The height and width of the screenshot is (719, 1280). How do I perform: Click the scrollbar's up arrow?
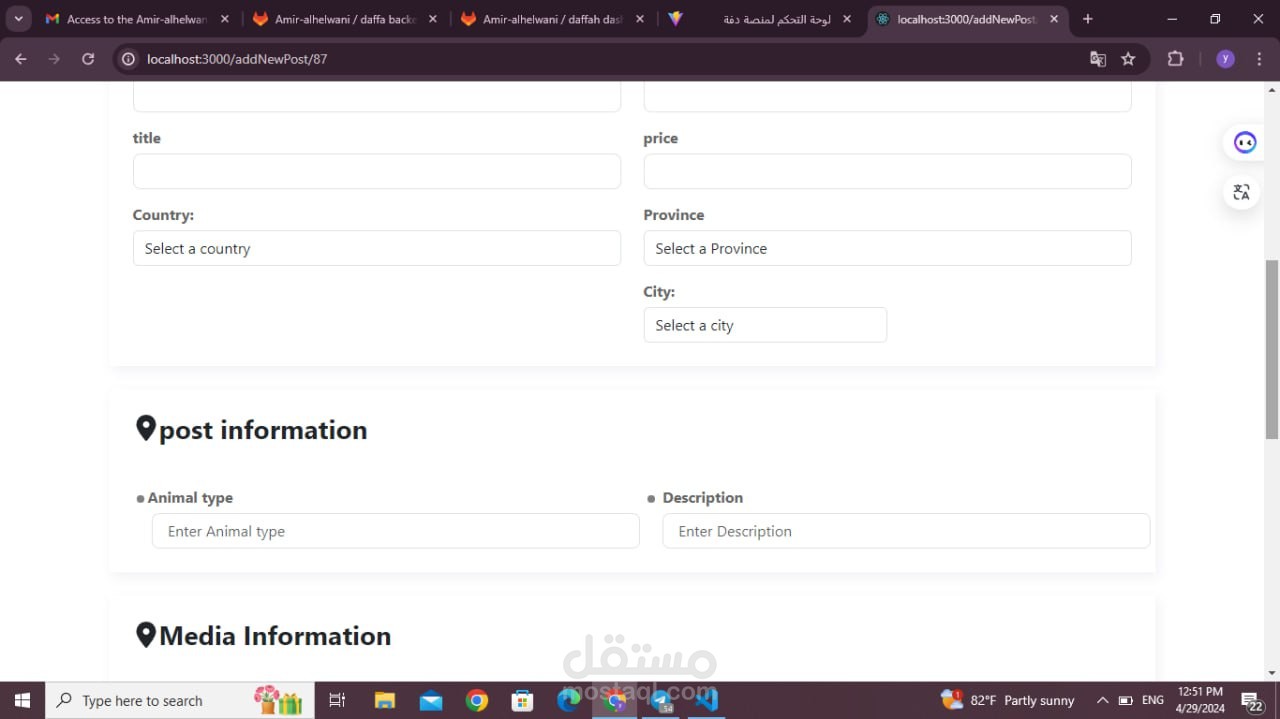pyautogui.click(x=1272, y=90)
